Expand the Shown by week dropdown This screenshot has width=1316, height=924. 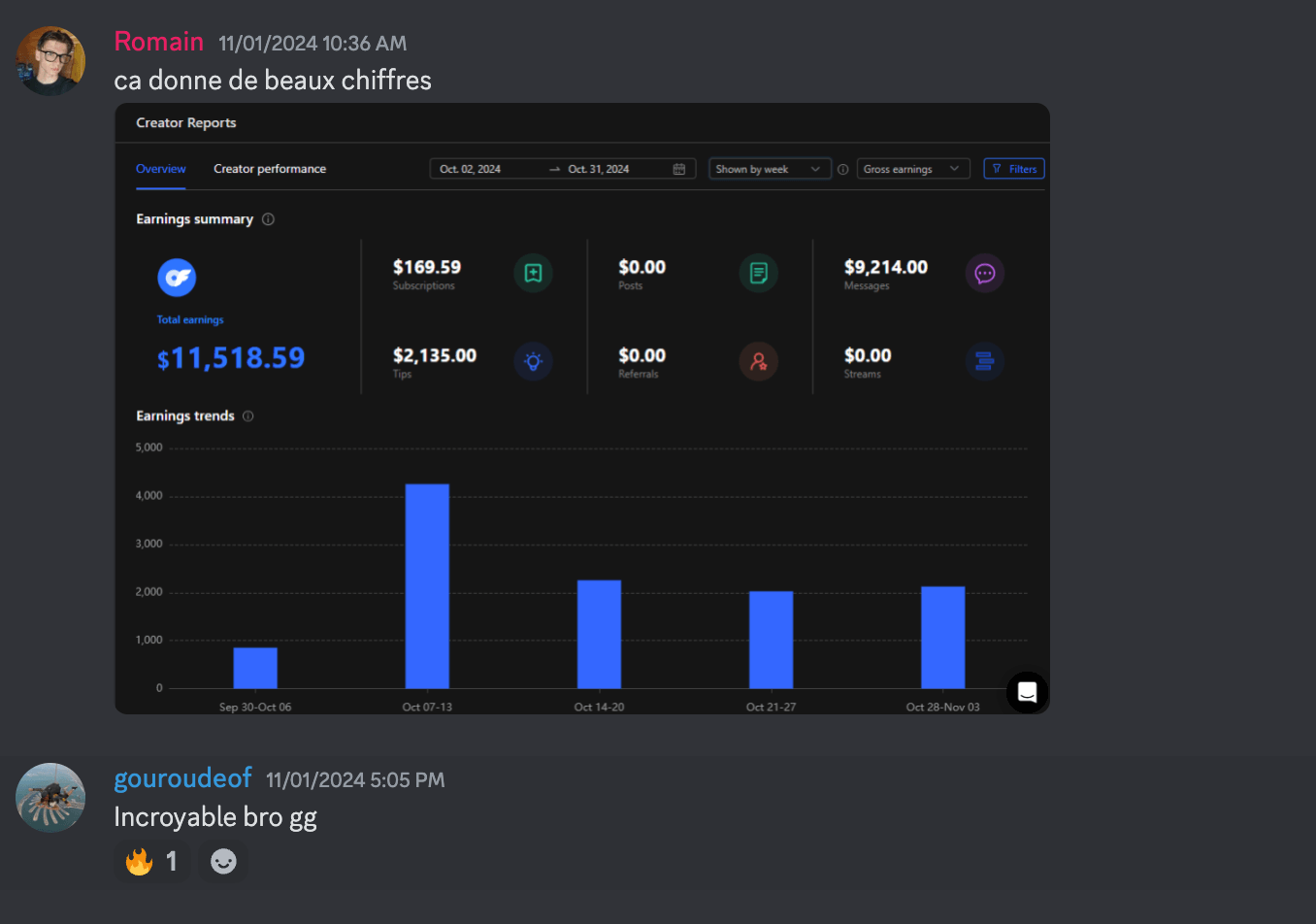point(769,169)
